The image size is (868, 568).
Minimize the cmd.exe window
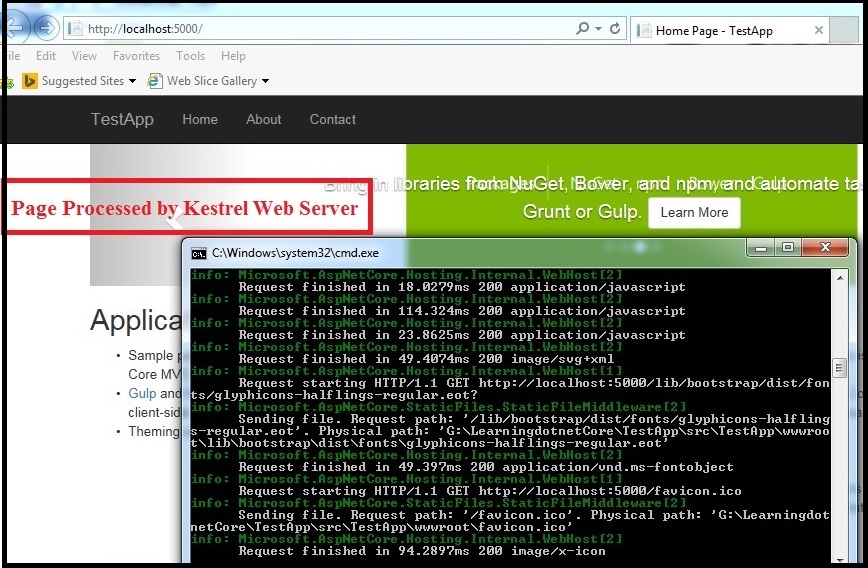tap(761, 247)
